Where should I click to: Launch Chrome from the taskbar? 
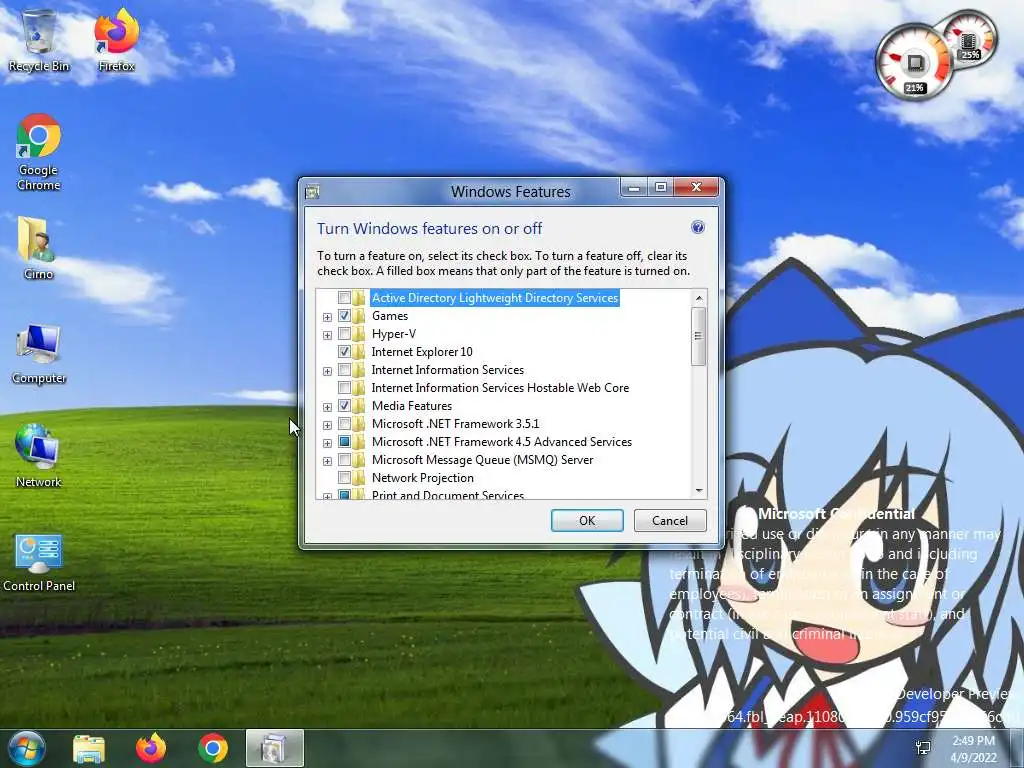[213, 748]
